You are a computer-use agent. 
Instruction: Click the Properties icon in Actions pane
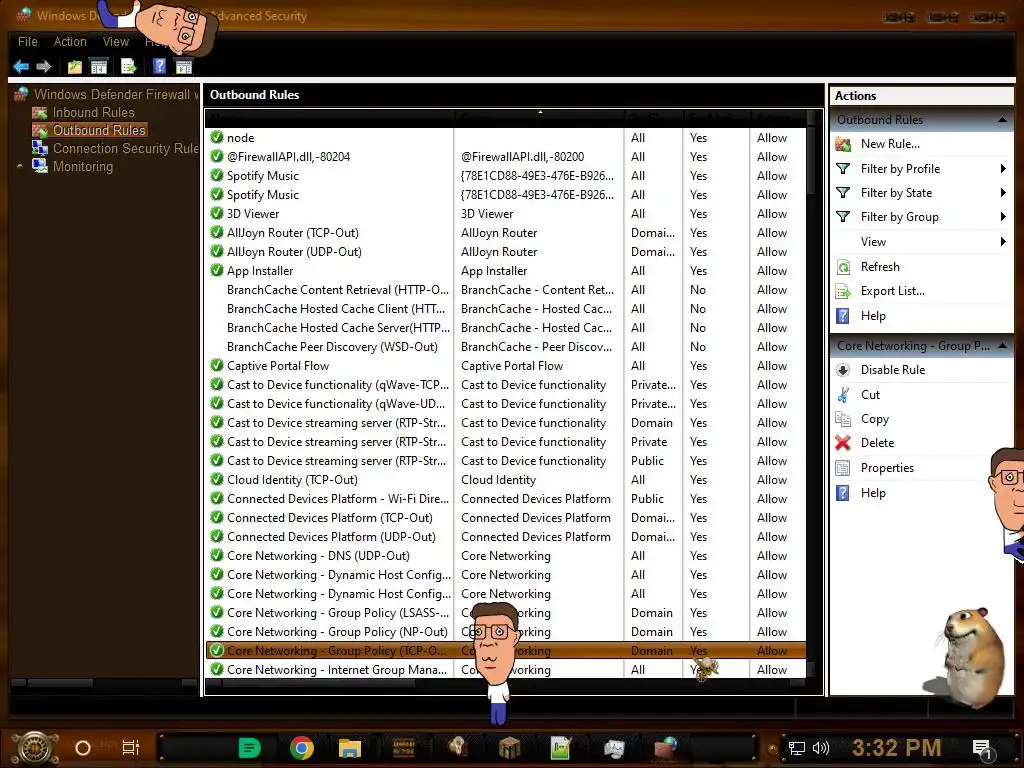pos(843,468)
